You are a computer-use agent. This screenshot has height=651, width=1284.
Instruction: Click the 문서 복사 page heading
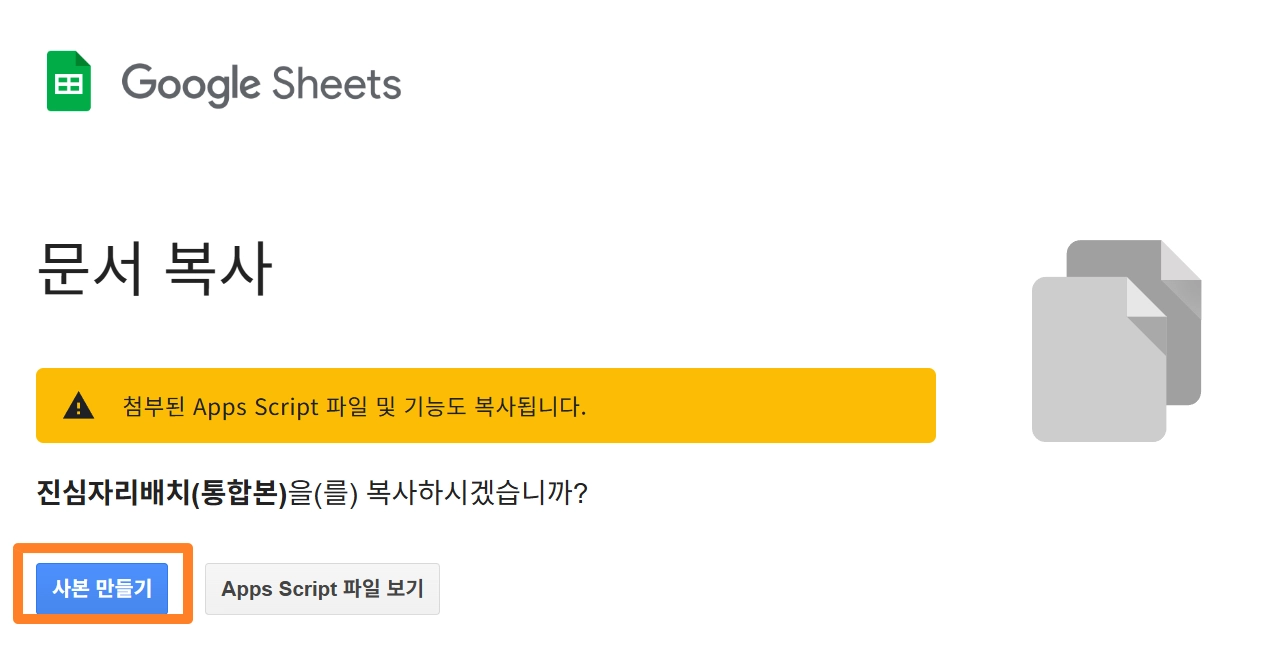pyautogui.click(x=154, y=270)
